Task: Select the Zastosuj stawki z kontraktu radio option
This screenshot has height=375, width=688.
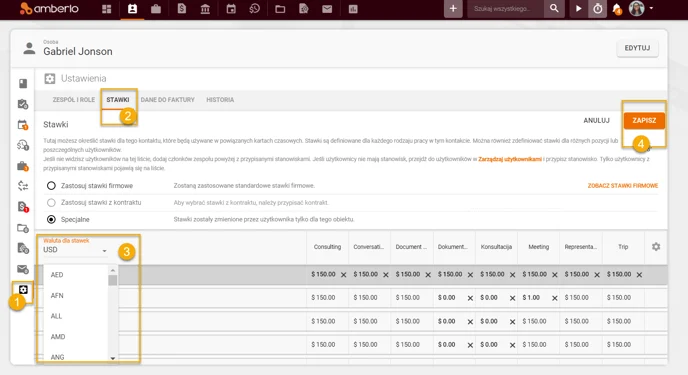Action: (51, 203)
